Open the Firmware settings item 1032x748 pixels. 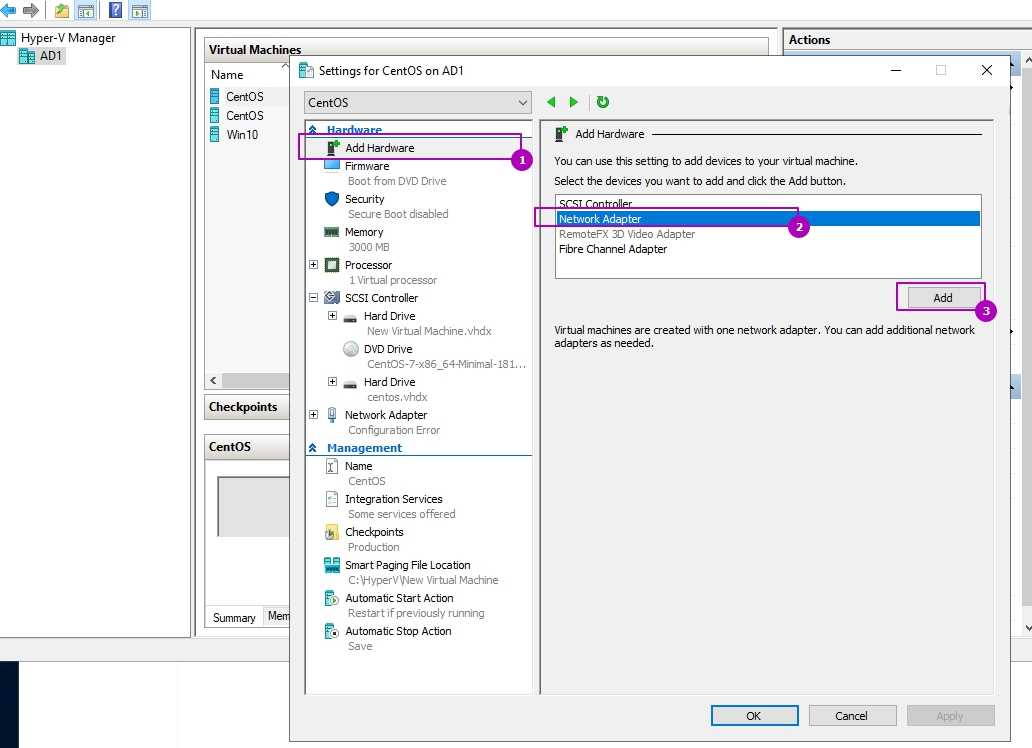pyautogui.click(x=367, y=166)
